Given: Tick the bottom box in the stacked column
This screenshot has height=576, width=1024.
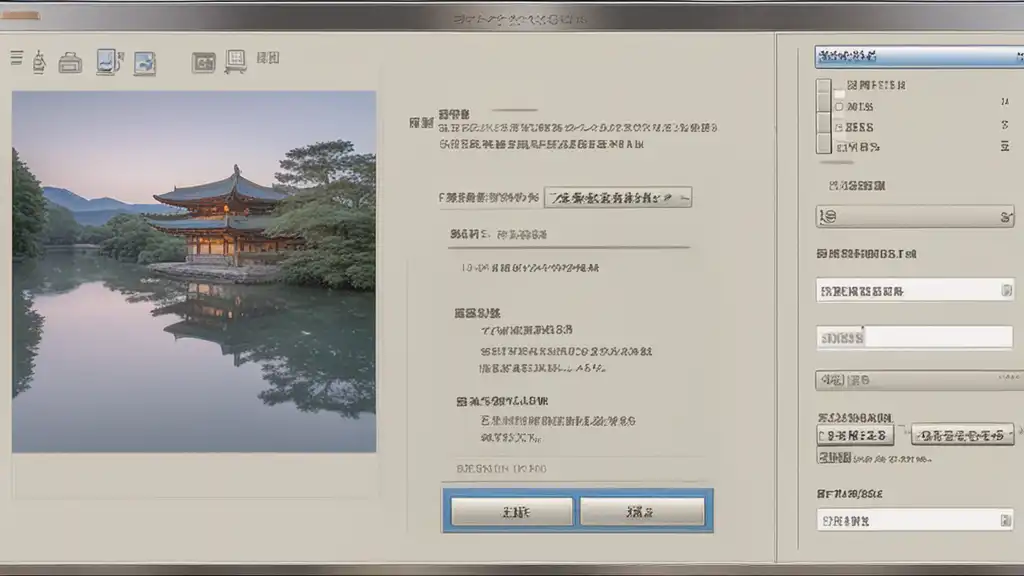Looking at the screenshot, I should click(824, 144).
